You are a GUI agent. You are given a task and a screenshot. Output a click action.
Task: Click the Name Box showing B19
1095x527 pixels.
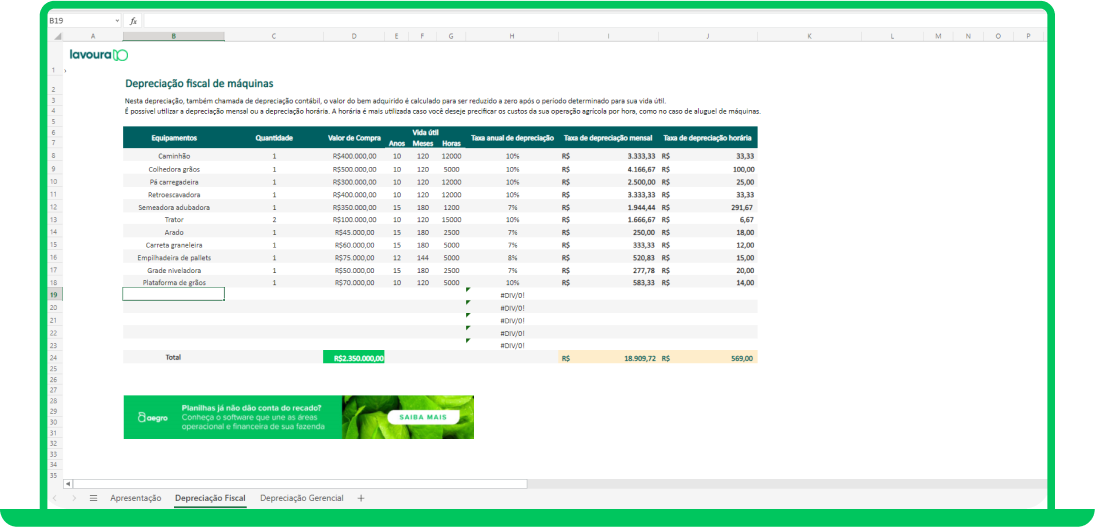[x=80, y=21]
